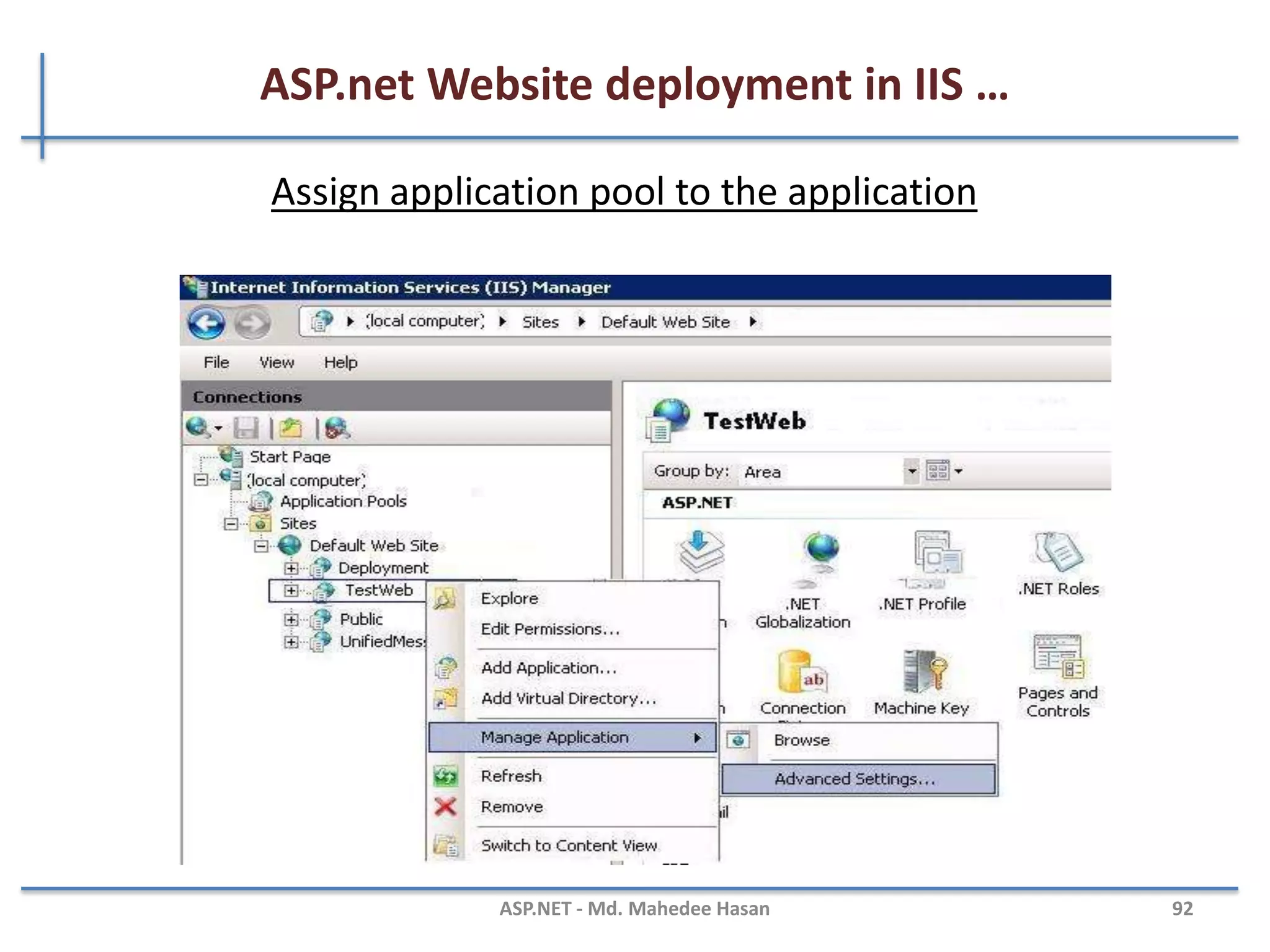The image size is (1270, 952).
Task: Open the .NET Roles feature icon
Action: coord(1059,553)
